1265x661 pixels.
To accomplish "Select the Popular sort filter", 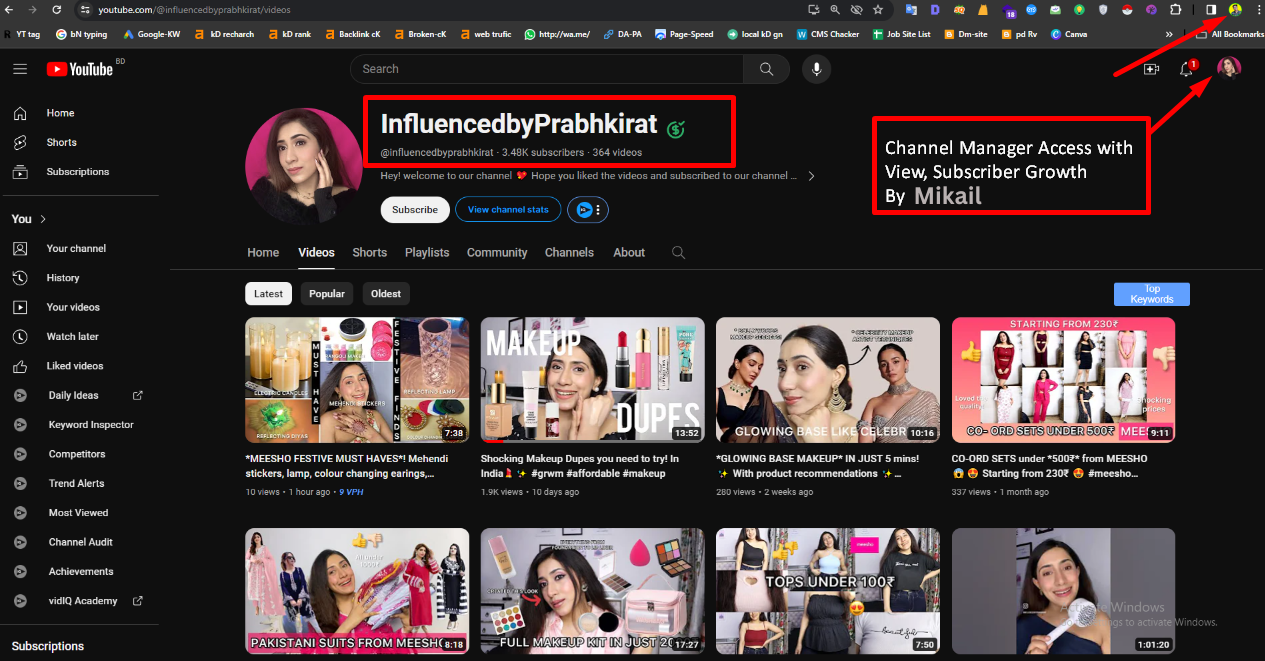I will pos(327,294).
